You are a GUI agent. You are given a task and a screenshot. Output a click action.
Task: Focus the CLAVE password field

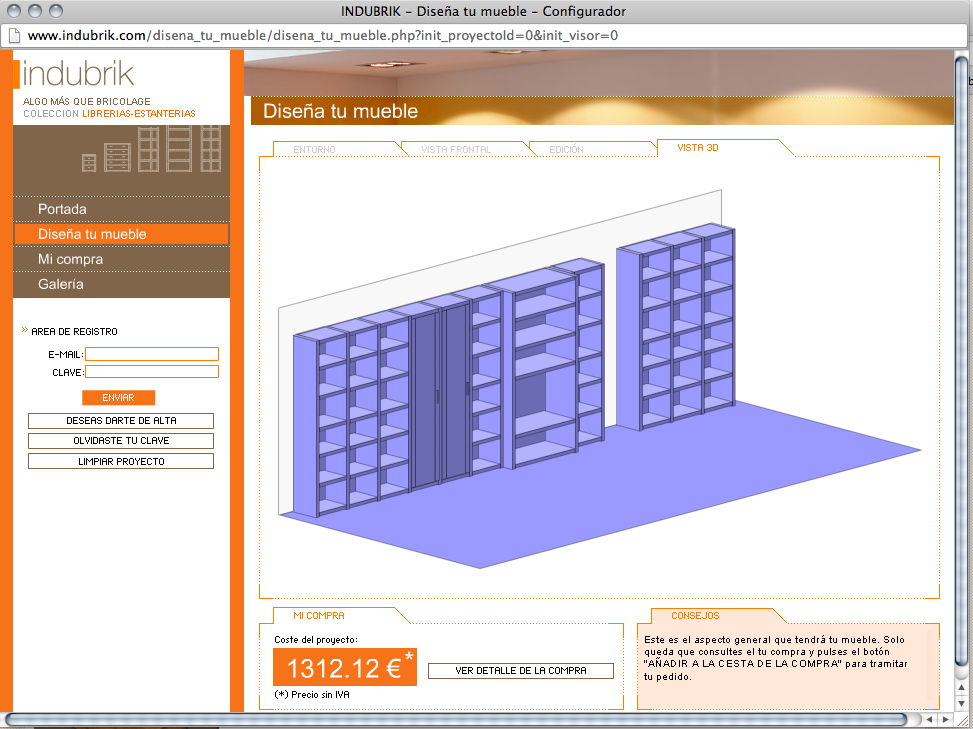152,372
